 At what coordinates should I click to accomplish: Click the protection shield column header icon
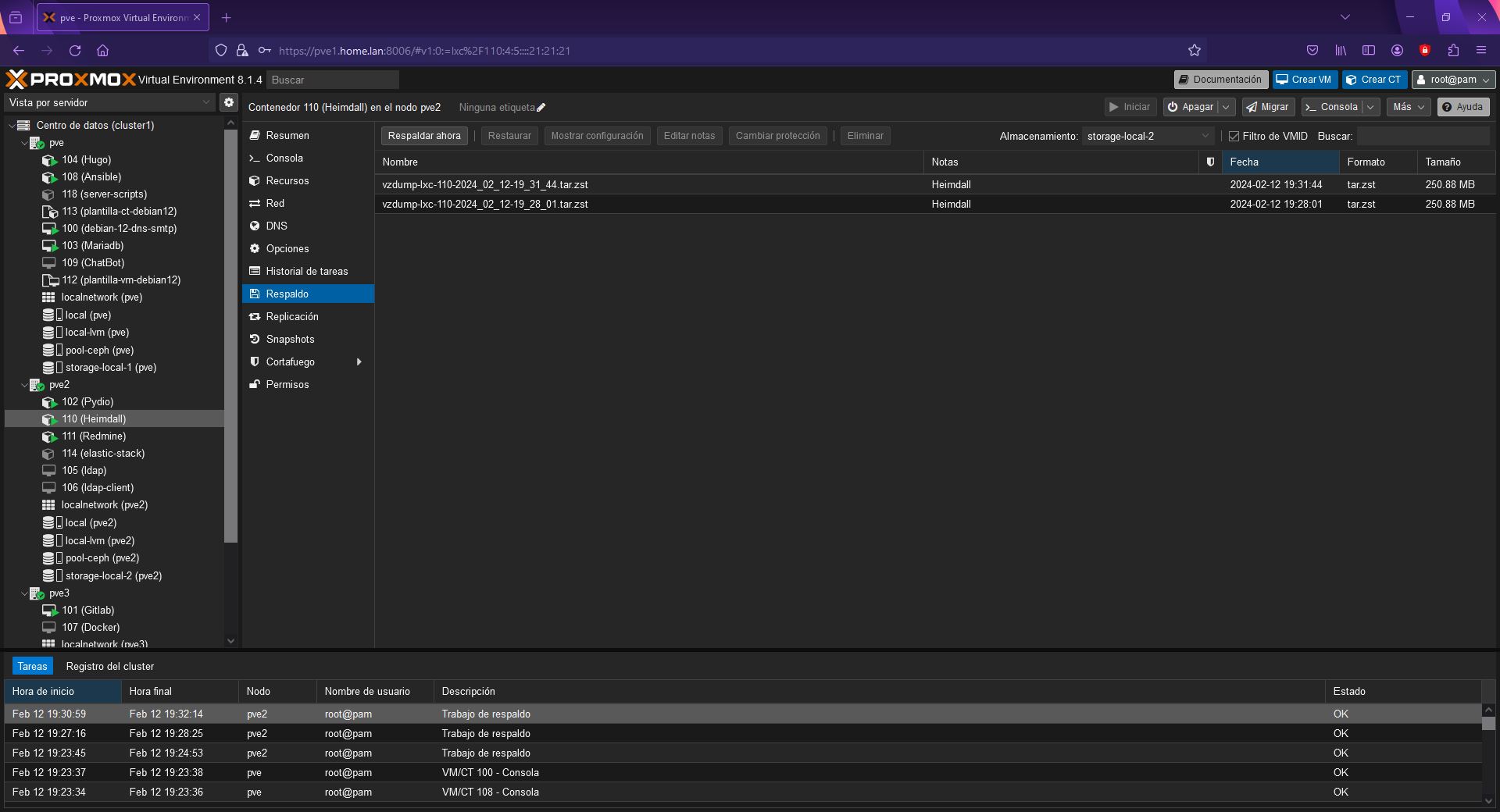(x=1210, y=162)
